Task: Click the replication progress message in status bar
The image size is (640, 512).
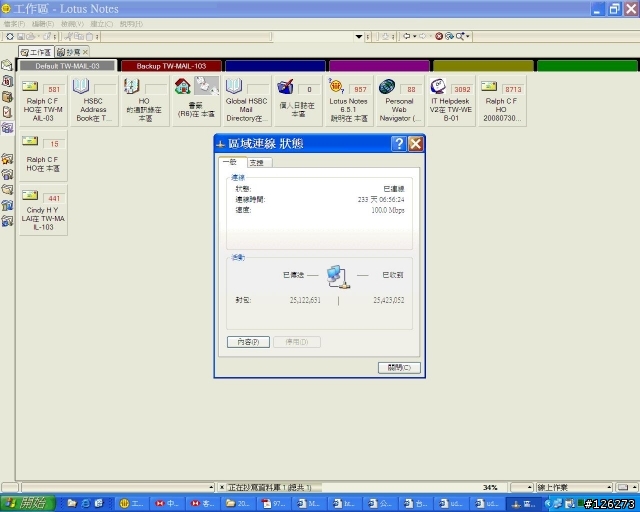Action: point(270,487)
